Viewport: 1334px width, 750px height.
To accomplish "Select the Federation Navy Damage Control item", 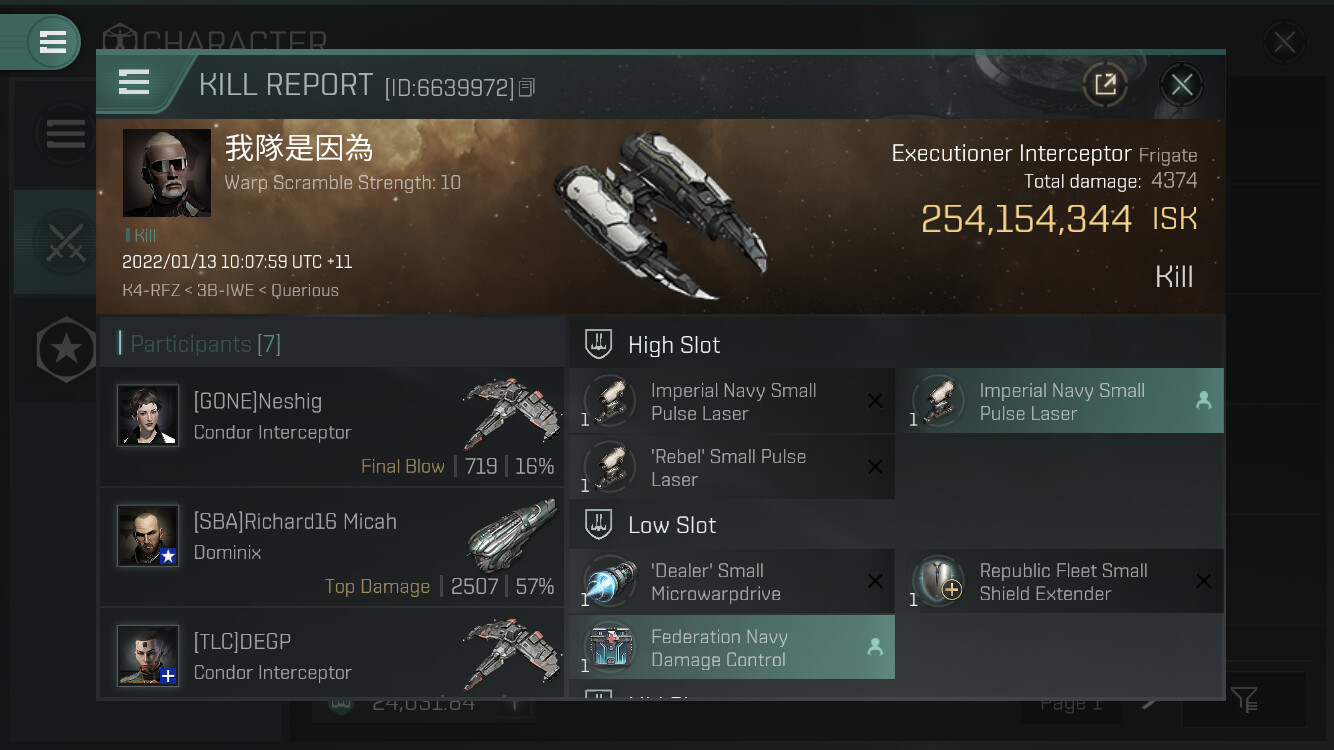I will coord(731,648).
